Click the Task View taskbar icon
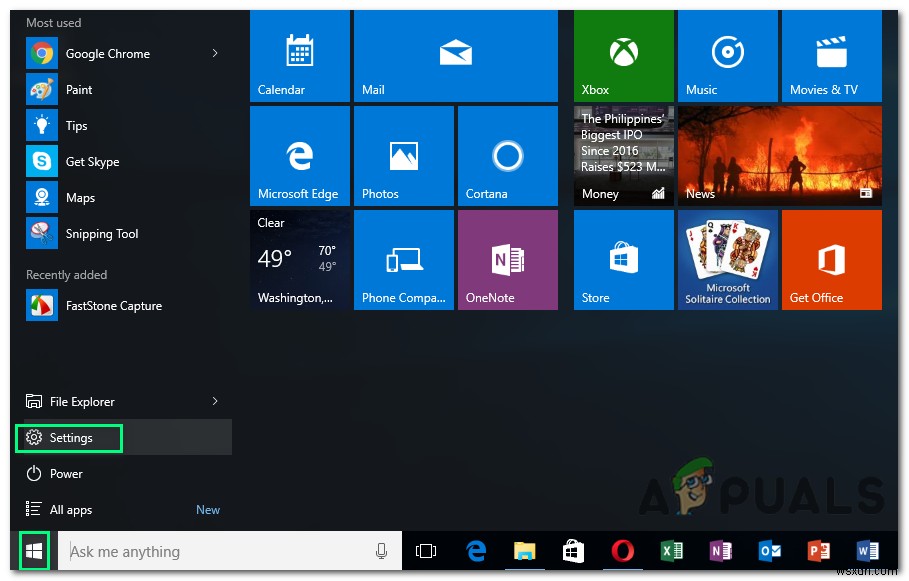Screen dimensions: 909x581 click(x=426, y=551)
